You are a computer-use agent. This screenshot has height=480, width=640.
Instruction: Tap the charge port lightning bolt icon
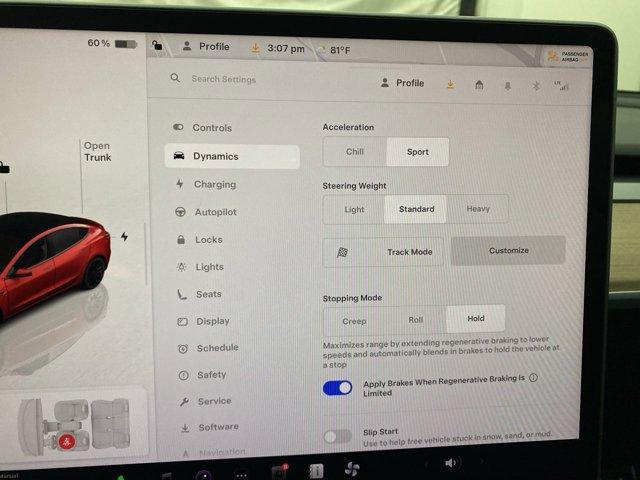(x=124, y=237)
